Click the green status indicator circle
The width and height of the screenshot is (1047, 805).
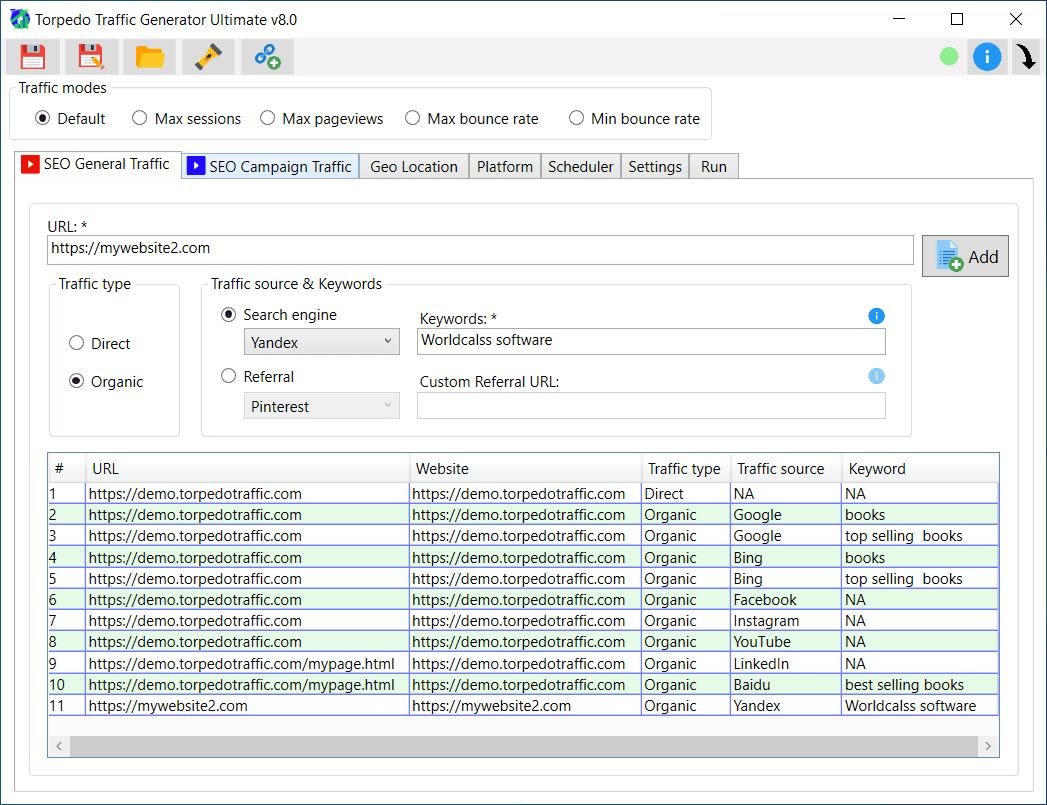pyautogui.click(x=949, y=57)
